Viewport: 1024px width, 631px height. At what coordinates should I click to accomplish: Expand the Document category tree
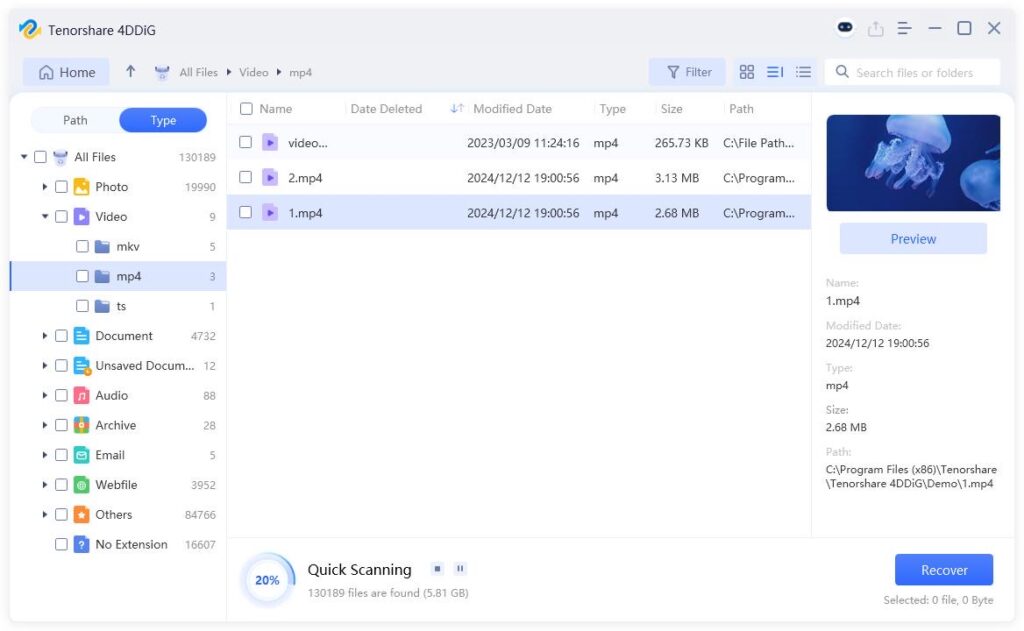coord(44,336)
